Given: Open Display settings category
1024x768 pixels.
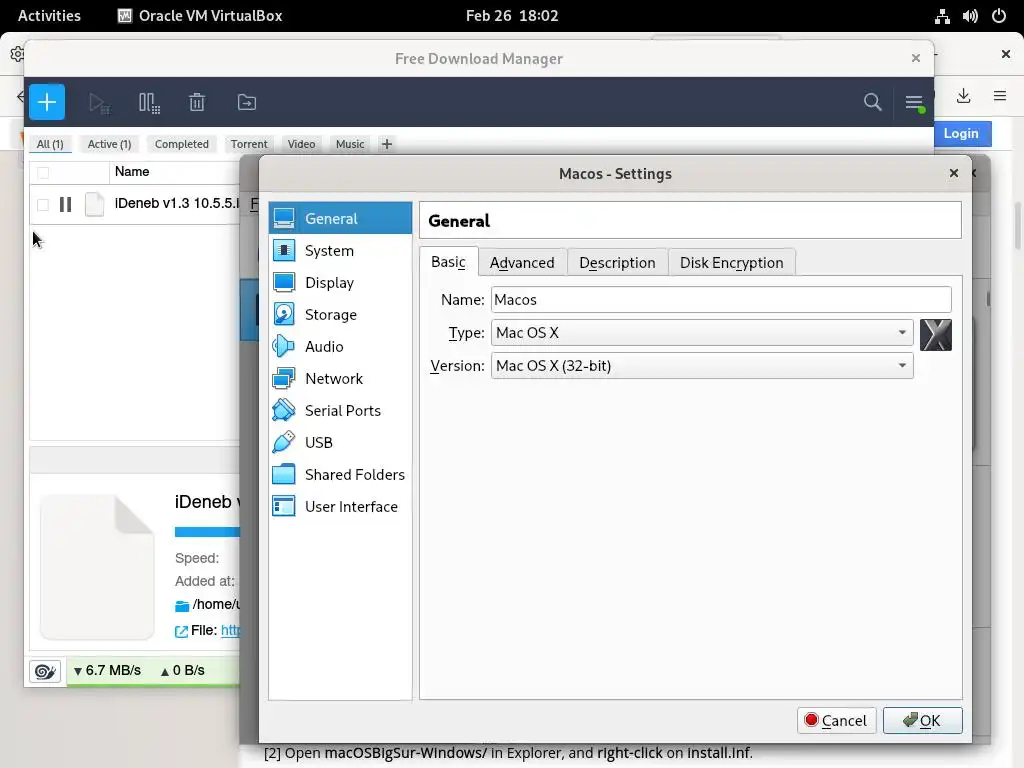Looking at the screenshot, I should 340,282.
